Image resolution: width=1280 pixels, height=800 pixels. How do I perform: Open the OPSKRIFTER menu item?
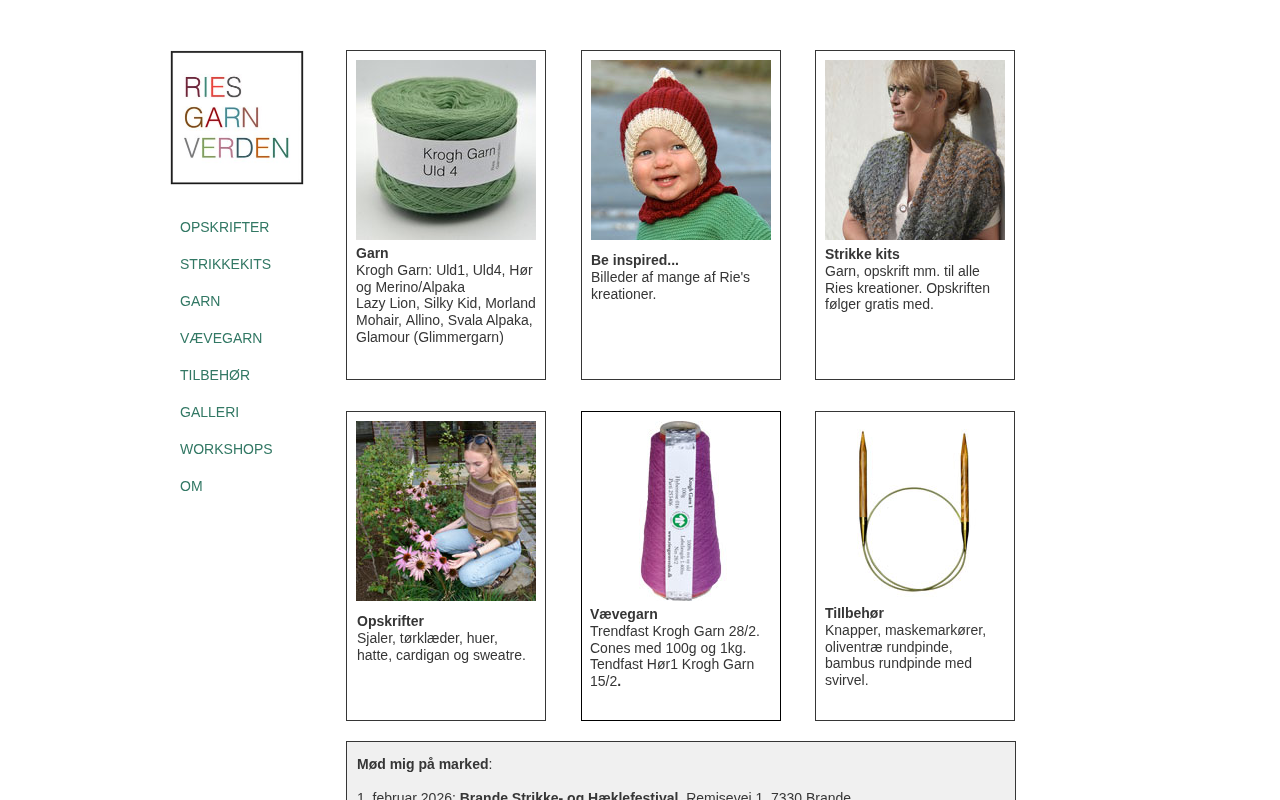point(225,227)
